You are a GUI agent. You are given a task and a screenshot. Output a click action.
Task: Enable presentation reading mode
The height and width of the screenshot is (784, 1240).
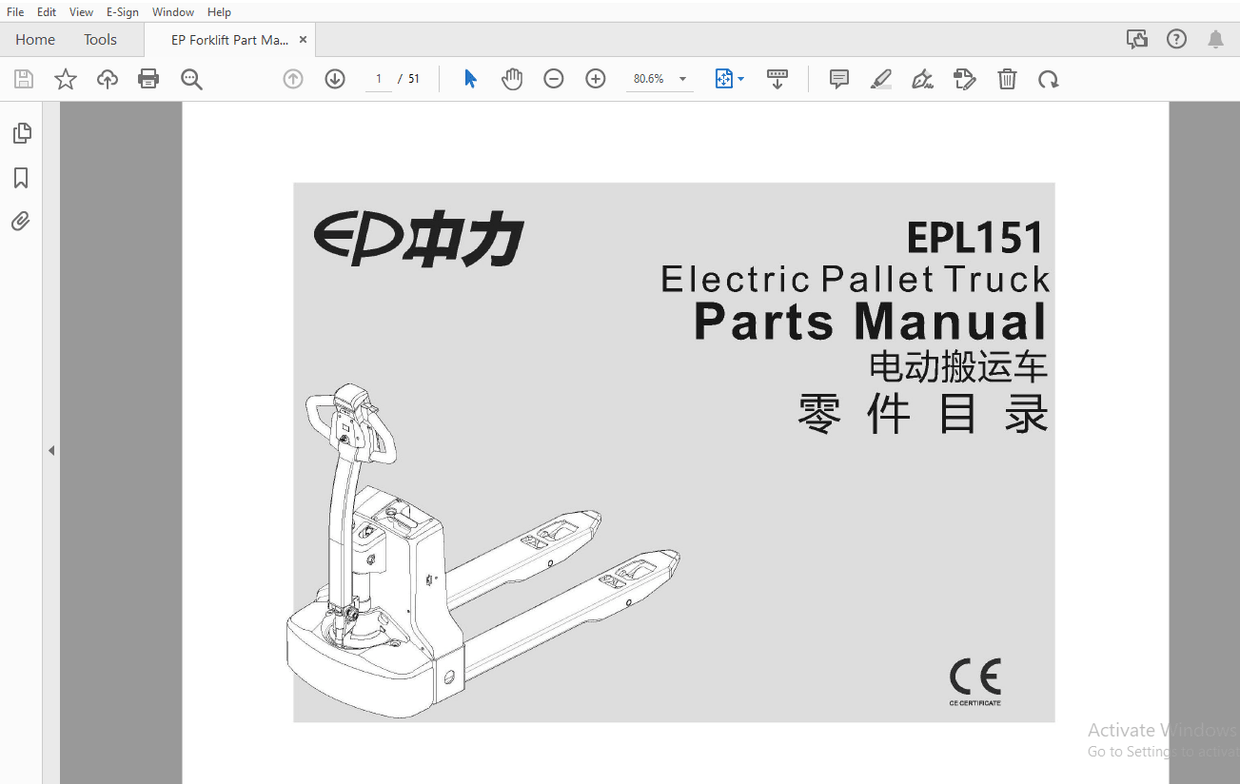coord(778,78)
